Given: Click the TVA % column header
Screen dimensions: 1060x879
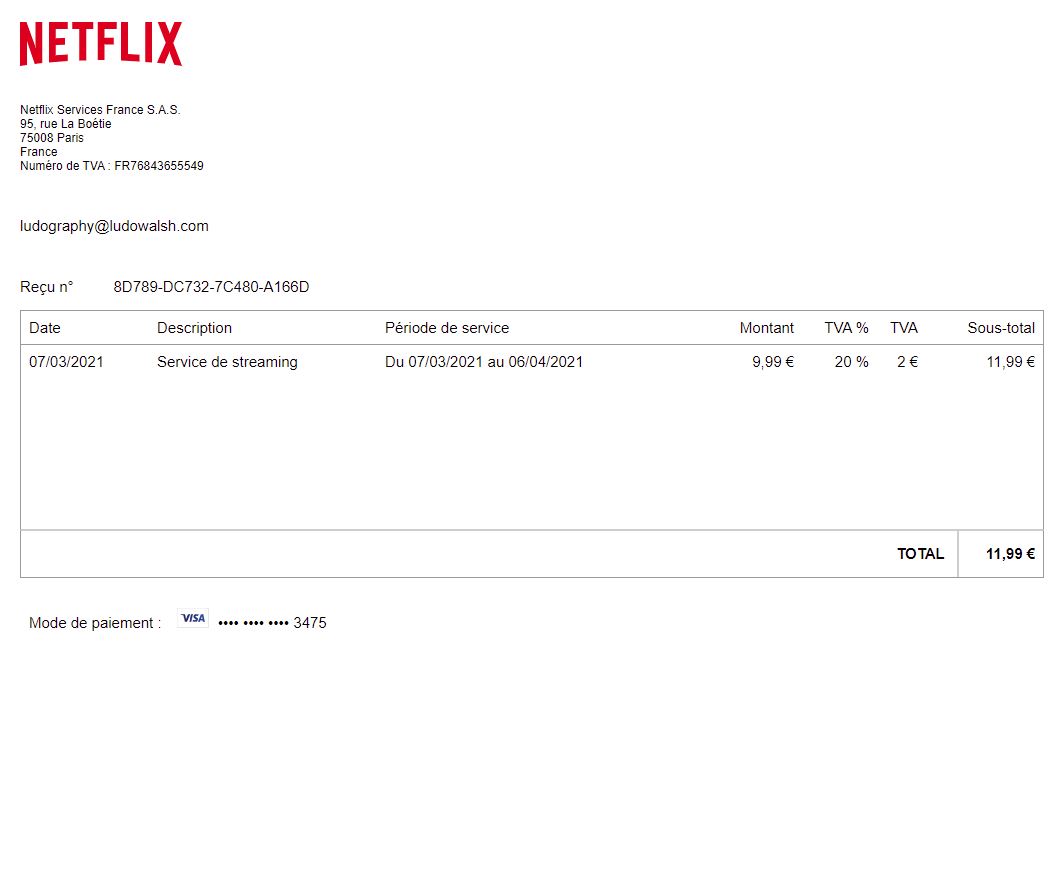Looking at the screenshot, I should click(846, 328).
